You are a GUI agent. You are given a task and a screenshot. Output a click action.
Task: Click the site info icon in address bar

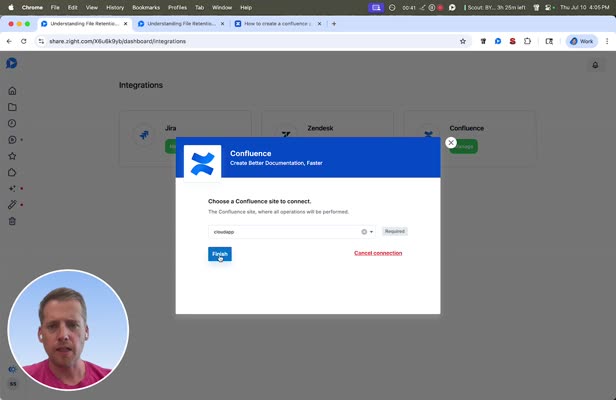(41, 41)
